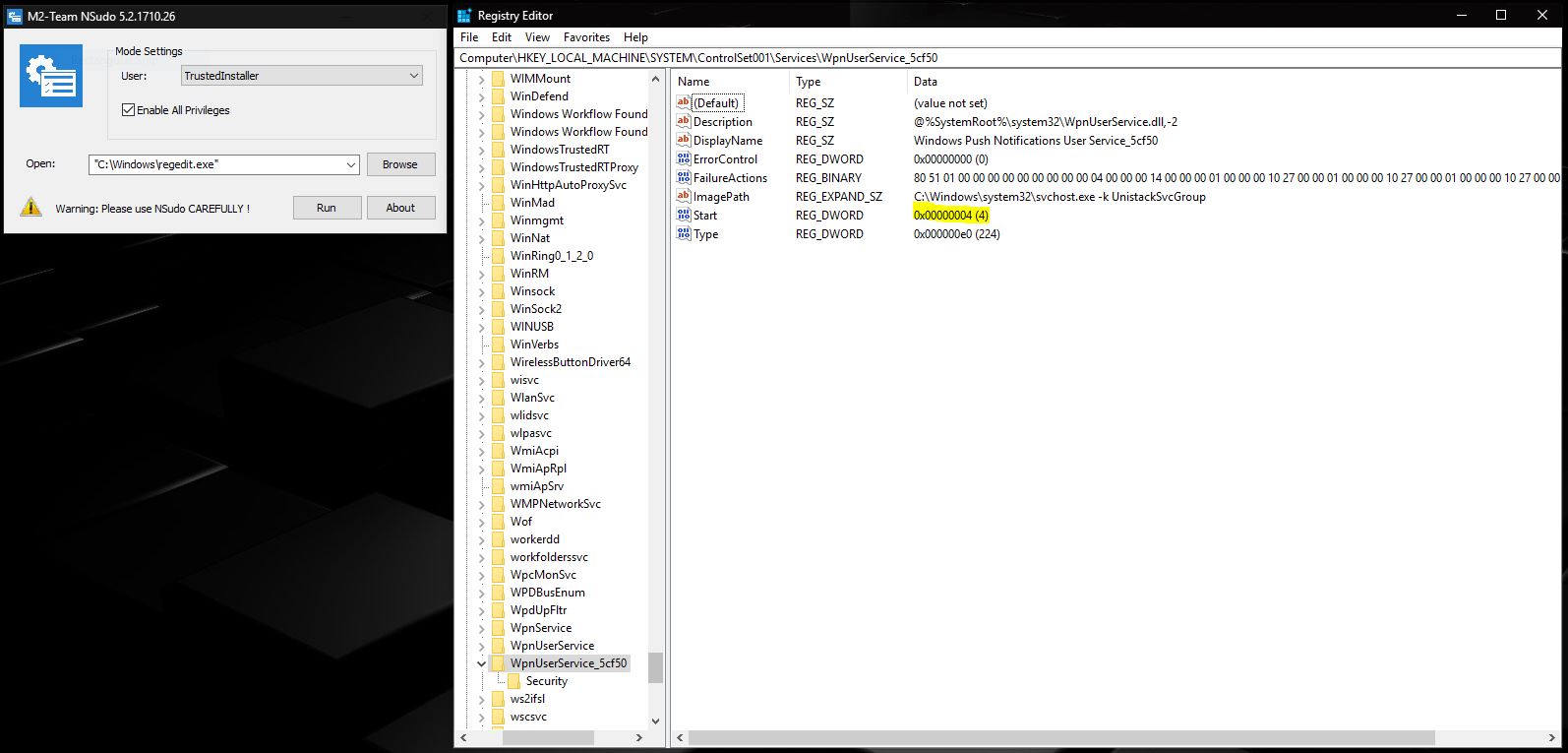Click the wscsvc folder icon
The image size is (1568, 753).
coord(498,717)
